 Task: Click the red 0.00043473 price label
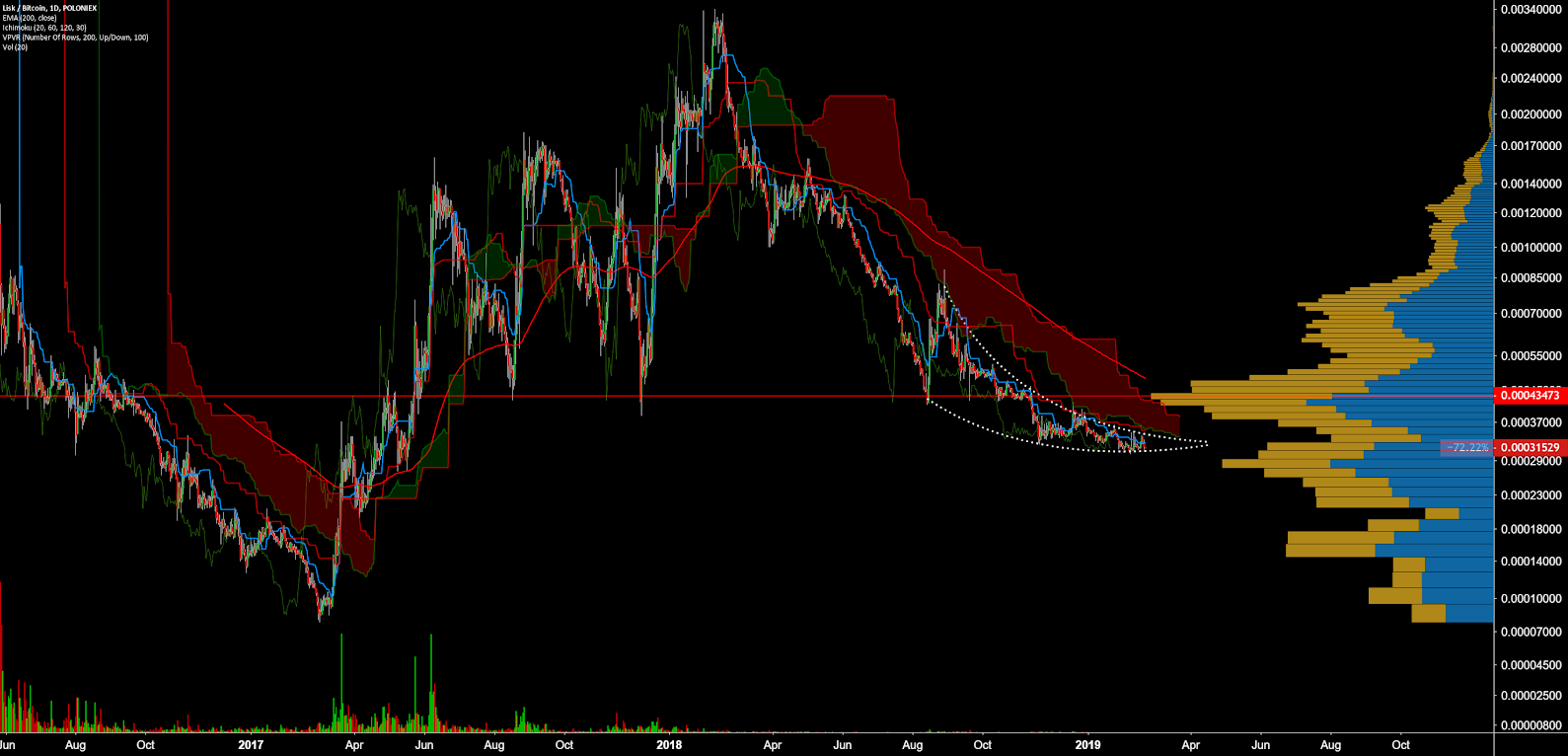point(1531,396)
